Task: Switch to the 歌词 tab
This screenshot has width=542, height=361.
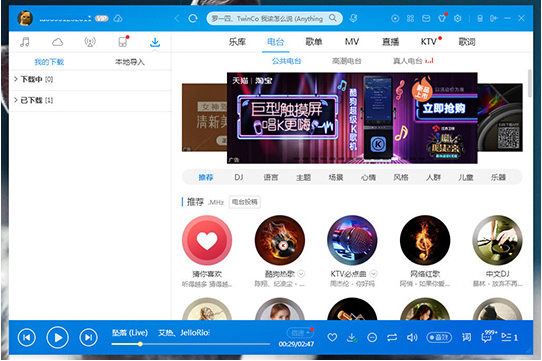Action: coord(467,42)
